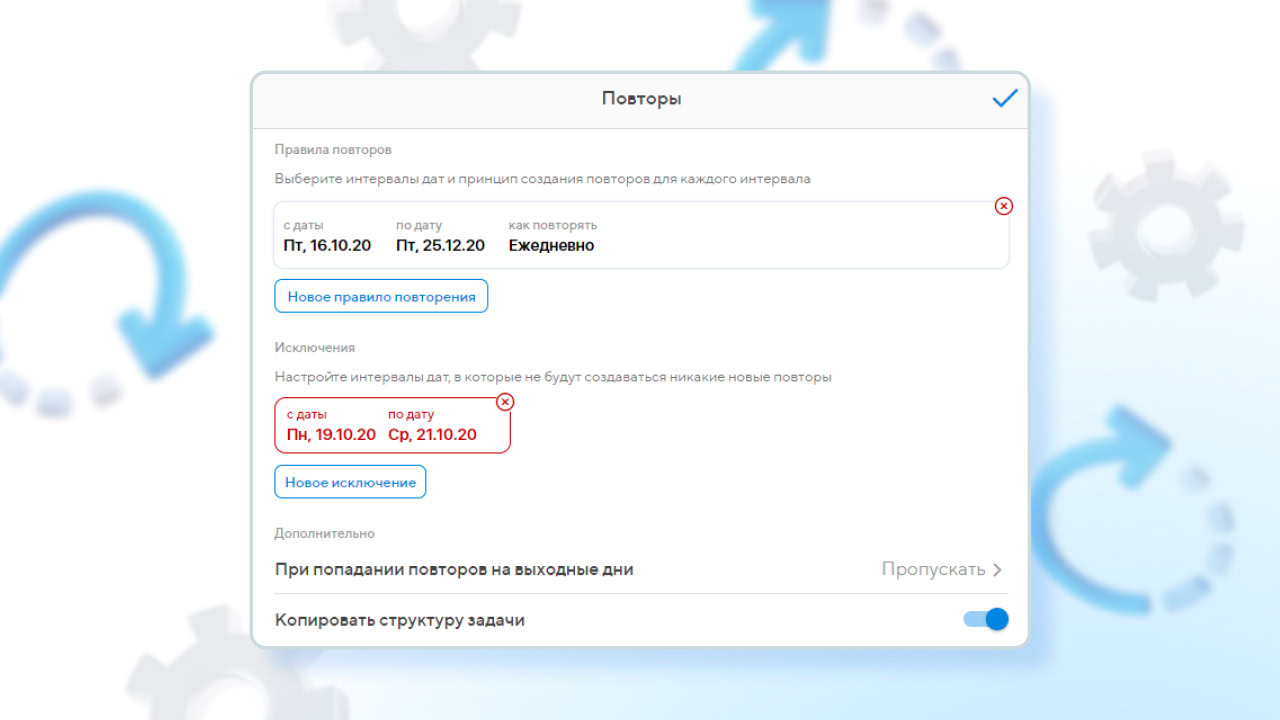Open the Ежедневно repeat frequency selector
The height and width of the screenshot is (720, 1280).
tap(551, 245)
